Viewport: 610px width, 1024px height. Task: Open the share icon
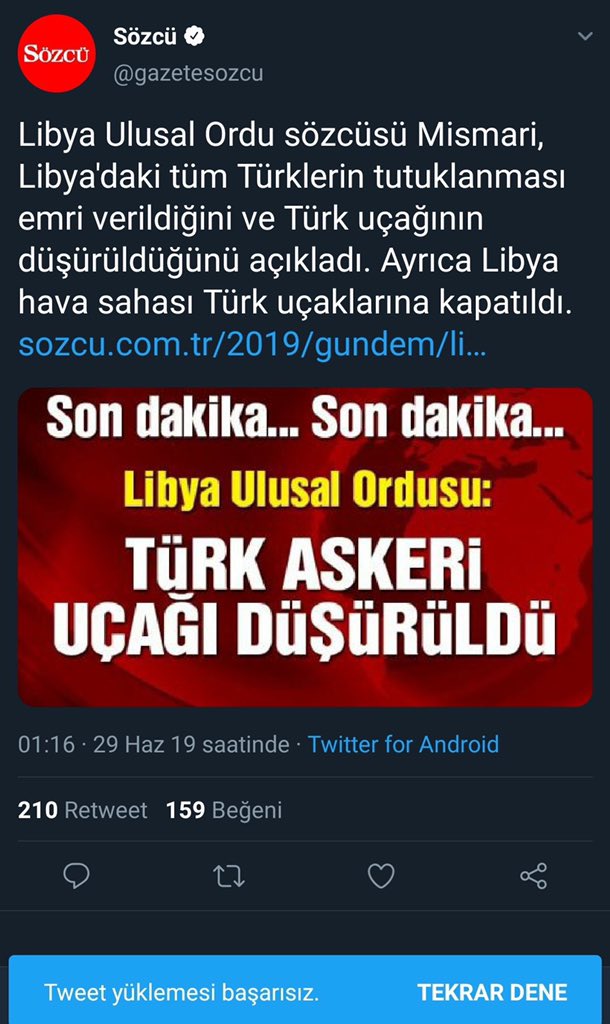click(x=534, y=876)
